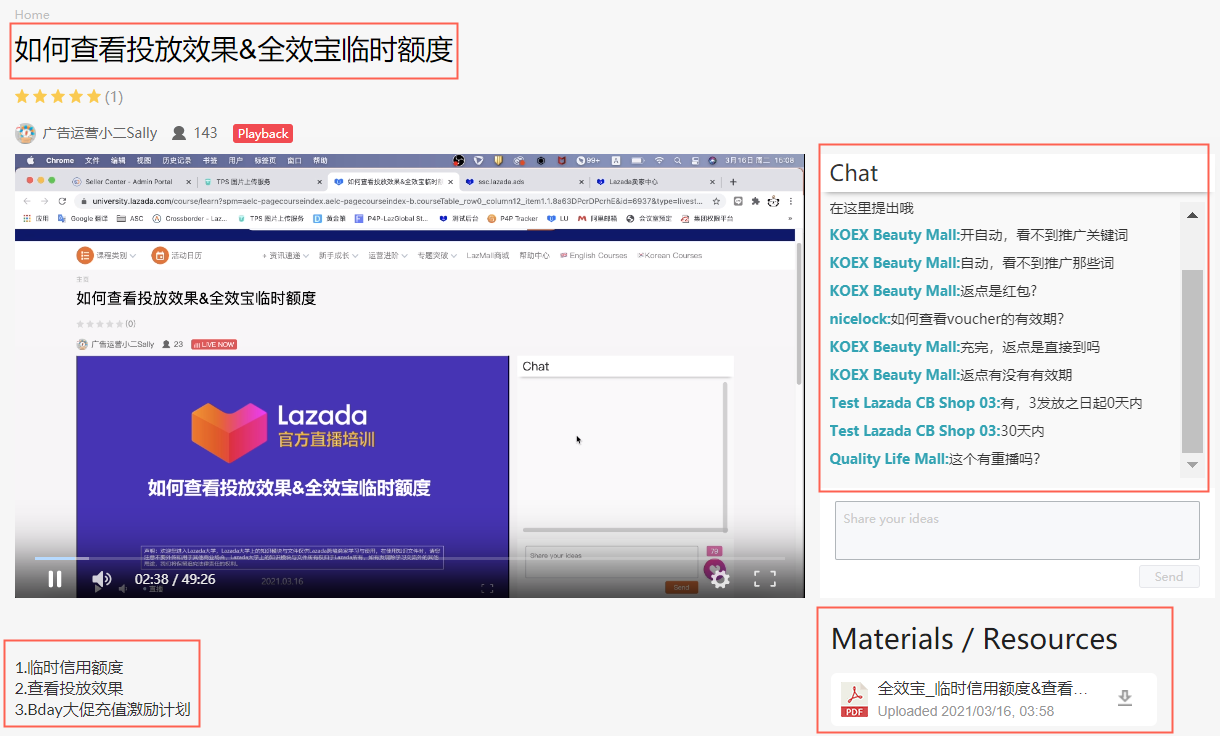Open the 广告运营小二Sally avatar

click(26, 133)
